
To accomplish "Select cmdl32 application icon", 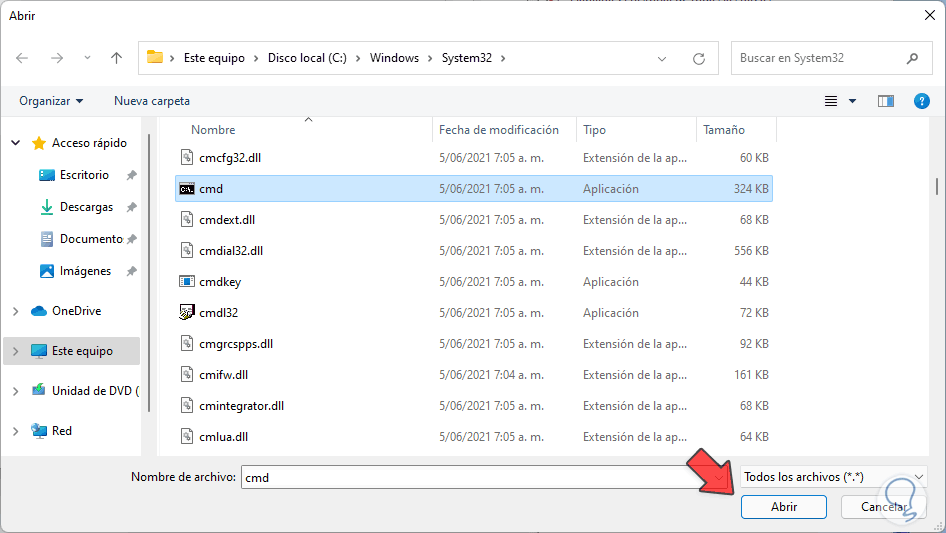I will (187, 313).
